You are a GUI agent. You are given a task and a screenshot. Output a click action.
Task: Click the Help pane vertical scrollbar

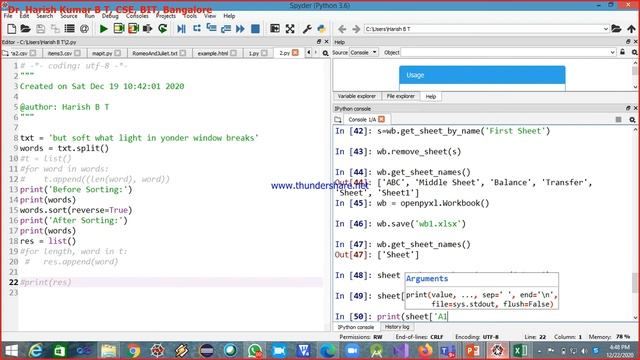635,75
